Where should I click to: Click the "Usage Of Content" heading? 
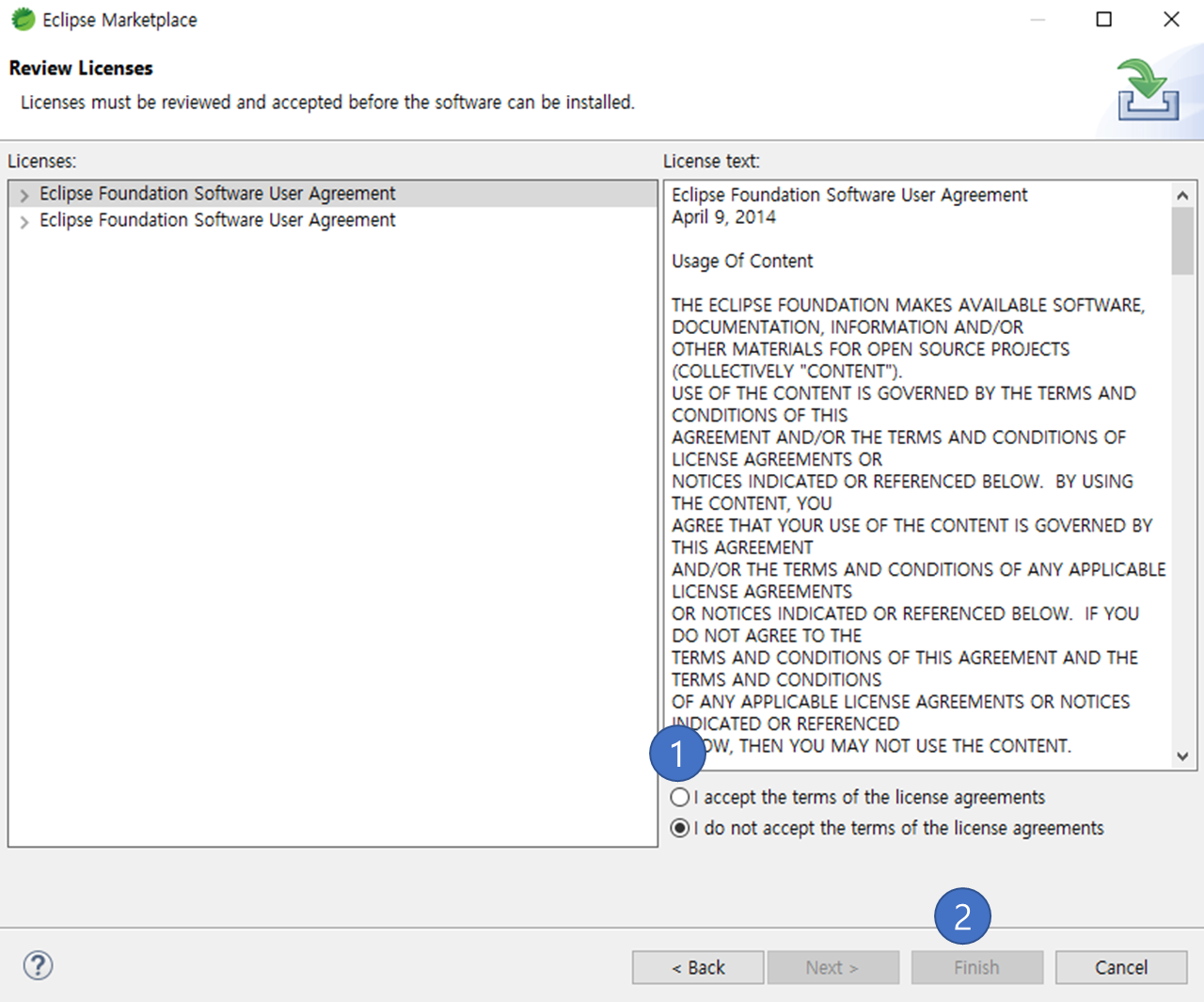(742, 262)
